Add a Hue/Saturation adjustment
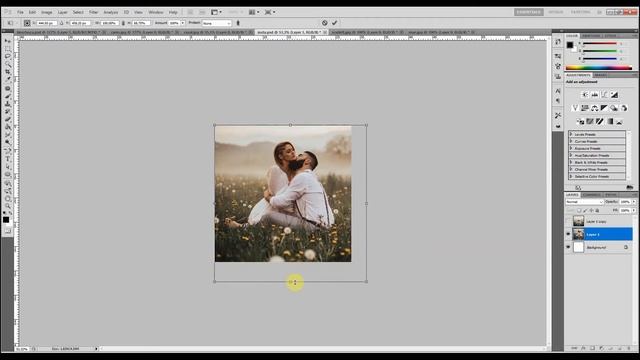This screenshot has height=360, width=640. click(585, 108)
